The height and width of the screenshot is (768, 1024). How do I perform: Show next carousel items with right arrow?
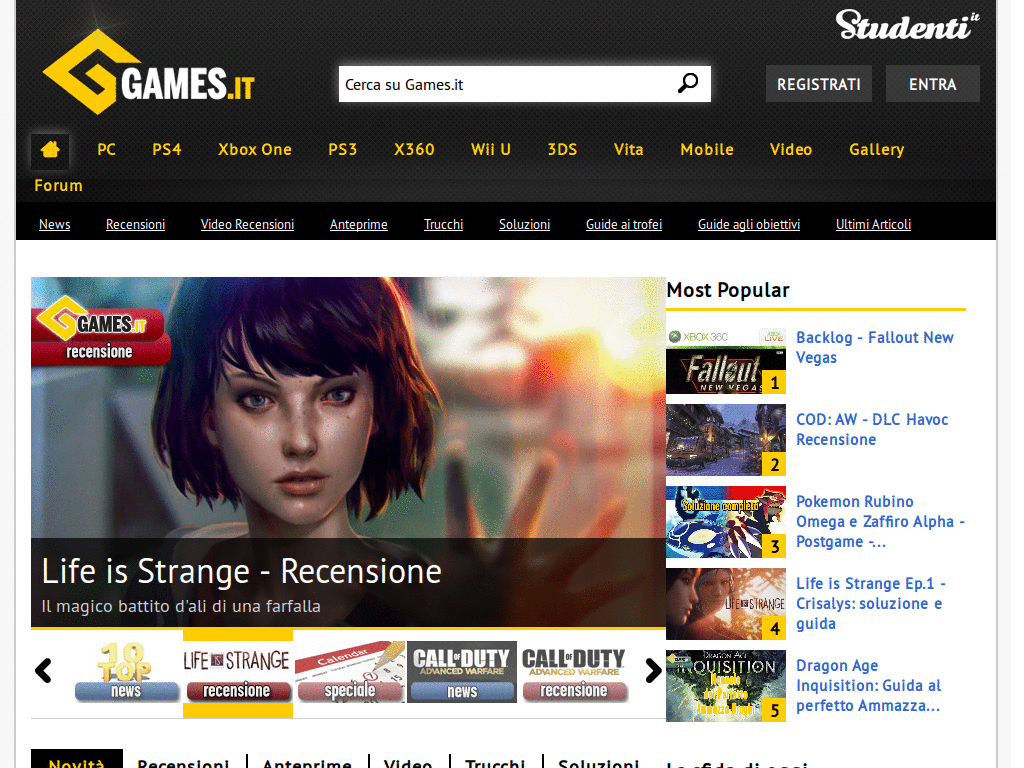[x=653, y=671]
